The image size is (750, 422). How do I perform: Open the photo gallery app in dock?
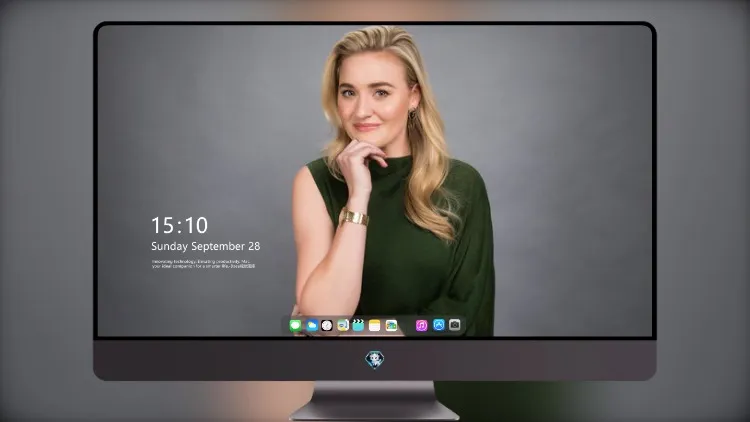[391, 325]
